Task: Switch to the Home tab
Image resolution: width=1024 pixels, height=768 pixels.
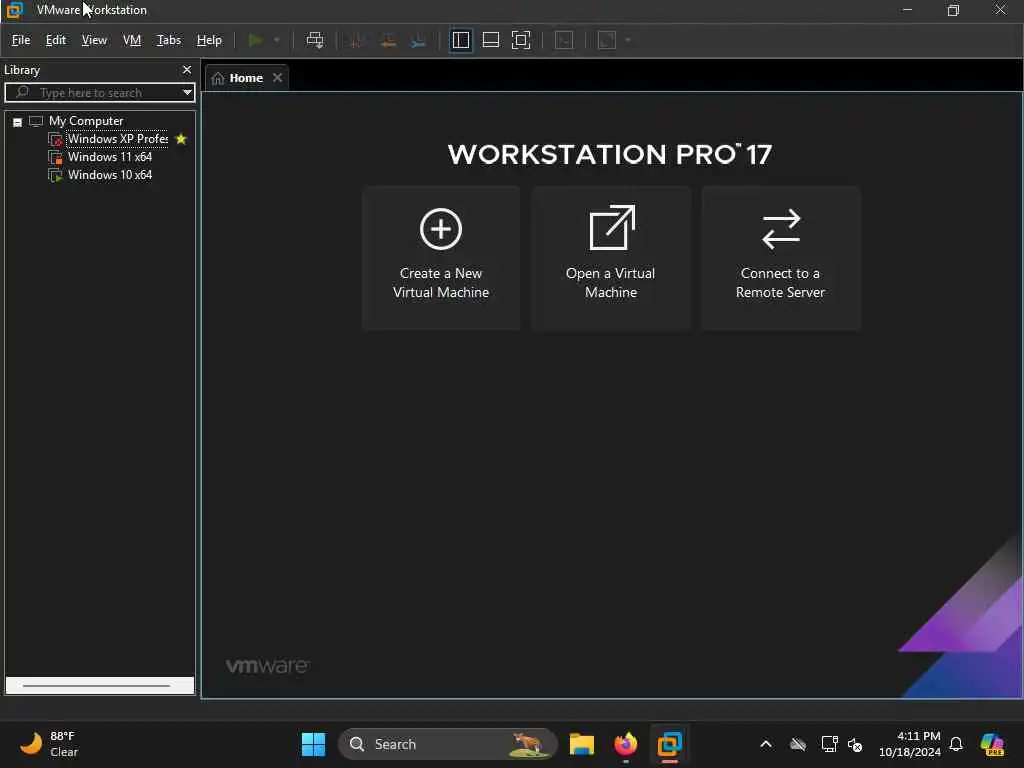Action: pos(246,78)
